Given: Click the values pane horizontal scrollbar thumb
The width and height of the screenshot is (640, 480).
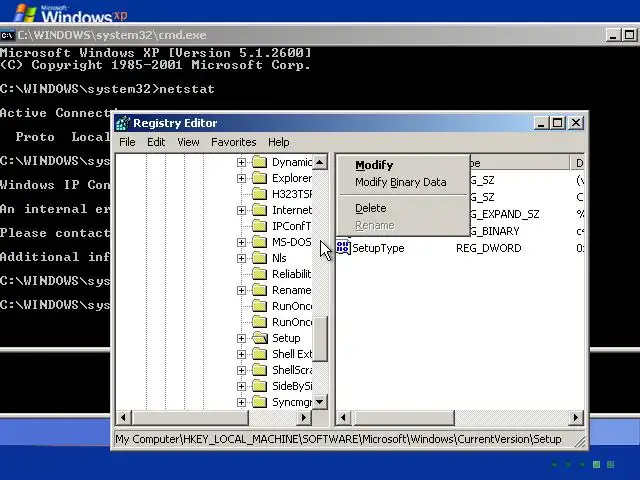Looking at the screenshot, I should coord(402,418).
